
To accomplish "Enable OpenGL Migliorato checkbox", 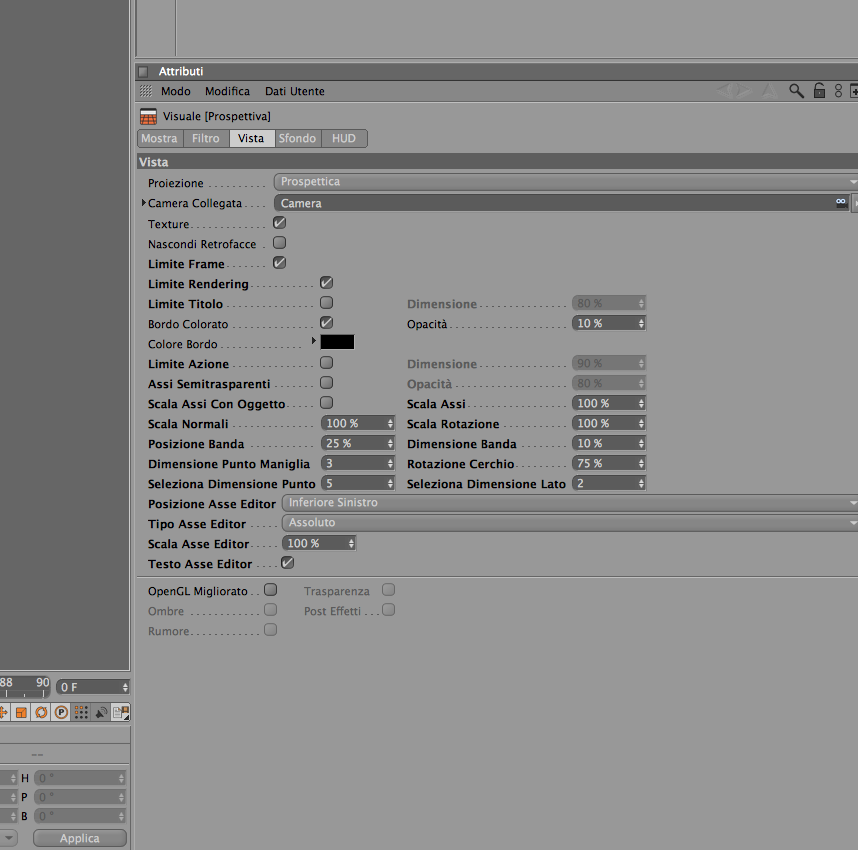I will pos(270,589).
